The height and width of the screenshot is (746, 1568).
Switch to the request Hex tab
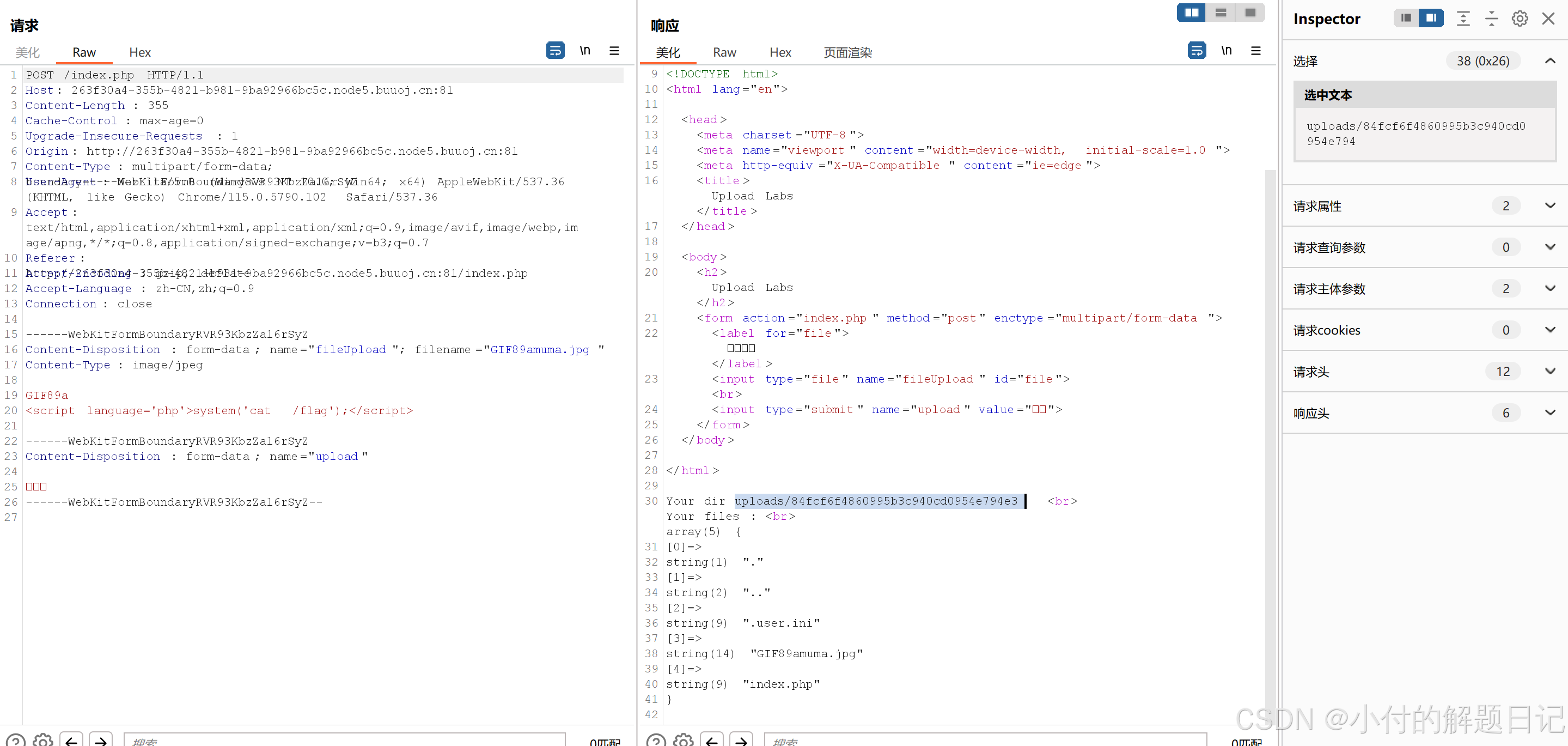(x=139, y=52)
